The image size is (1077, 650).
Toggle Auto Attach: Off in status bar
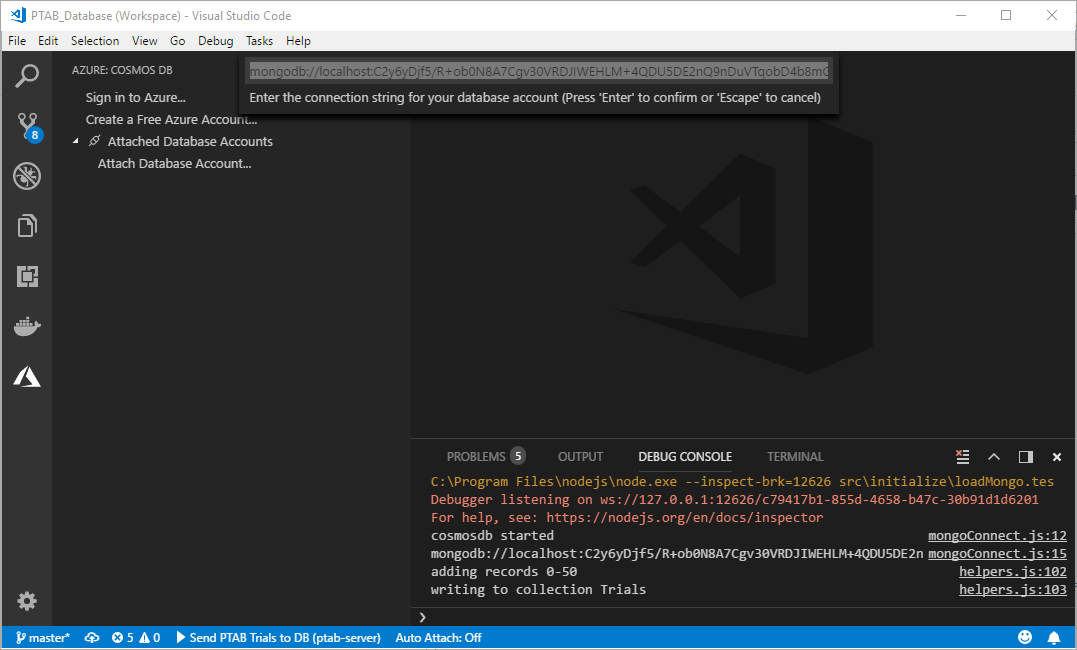(438, 638)
